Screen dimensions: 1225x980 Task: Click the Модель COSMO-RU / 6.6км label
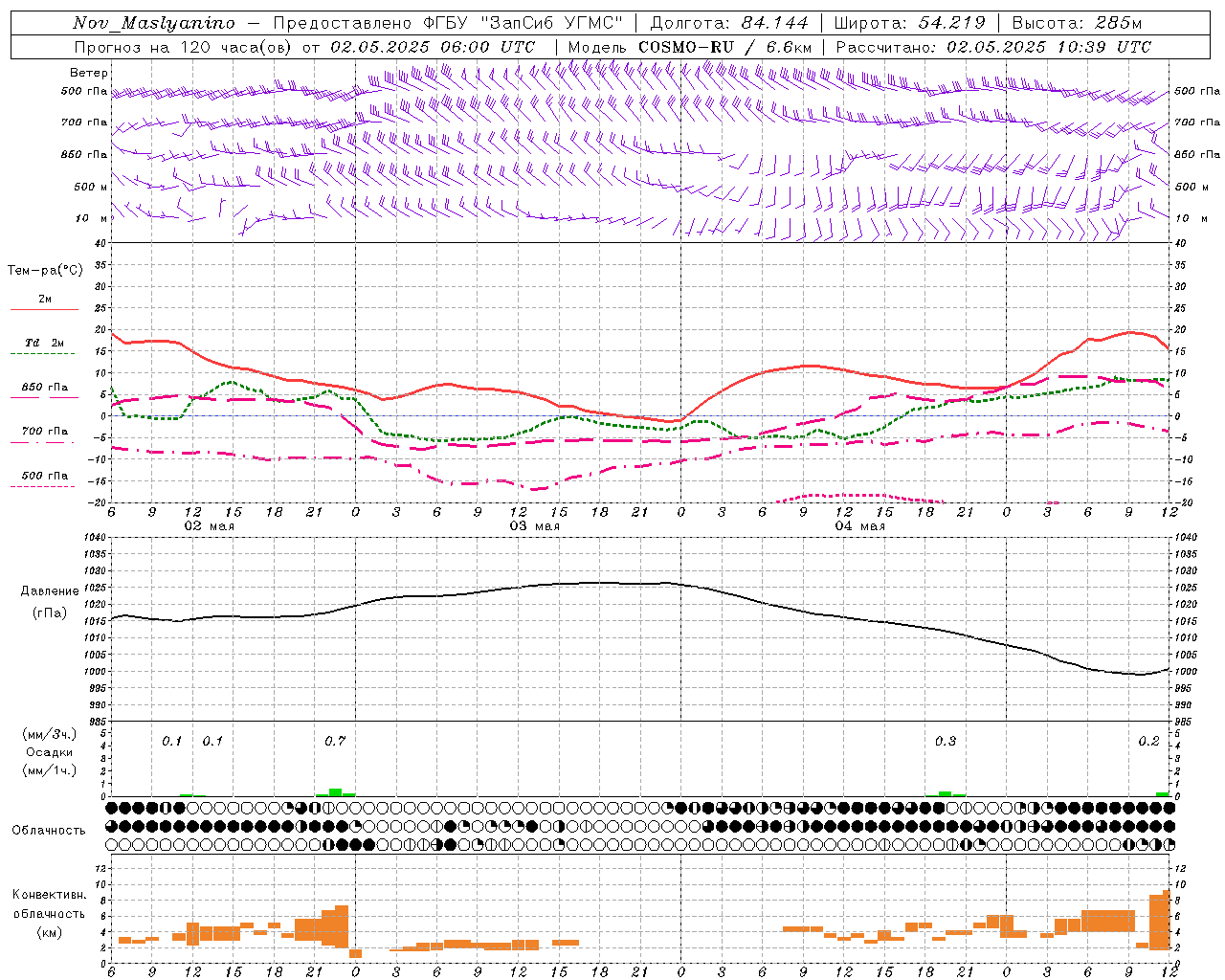pos(689,47)
